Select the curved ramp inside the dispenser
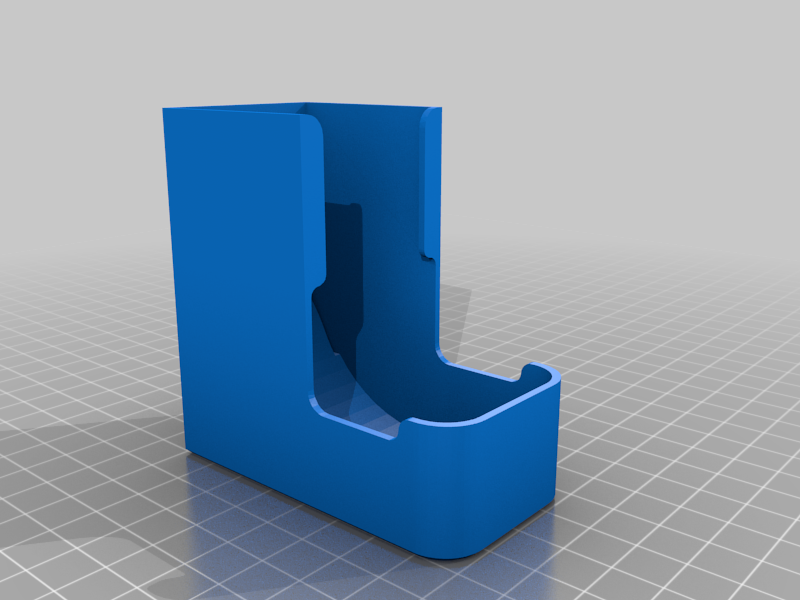800x600 pixels. tap(352, 378)
